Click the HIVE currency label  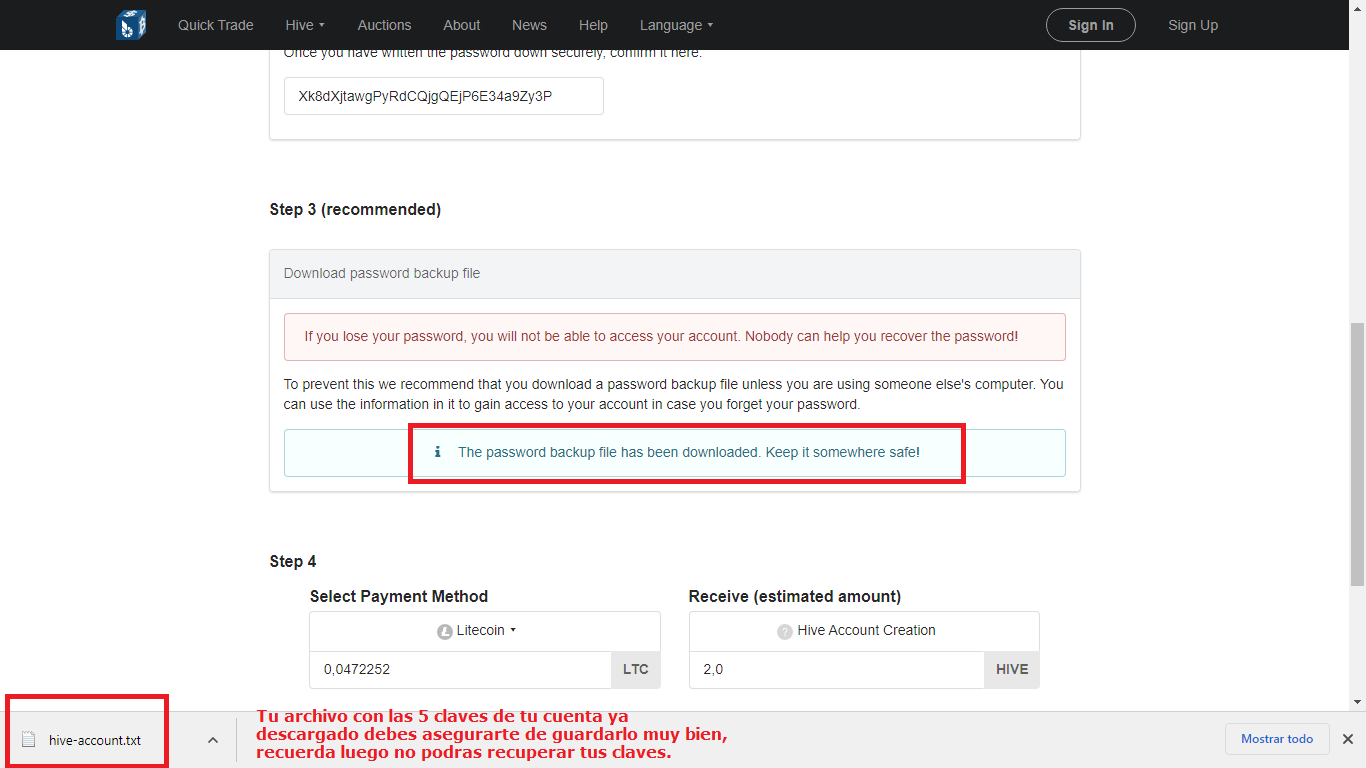tap(1012, 669)
